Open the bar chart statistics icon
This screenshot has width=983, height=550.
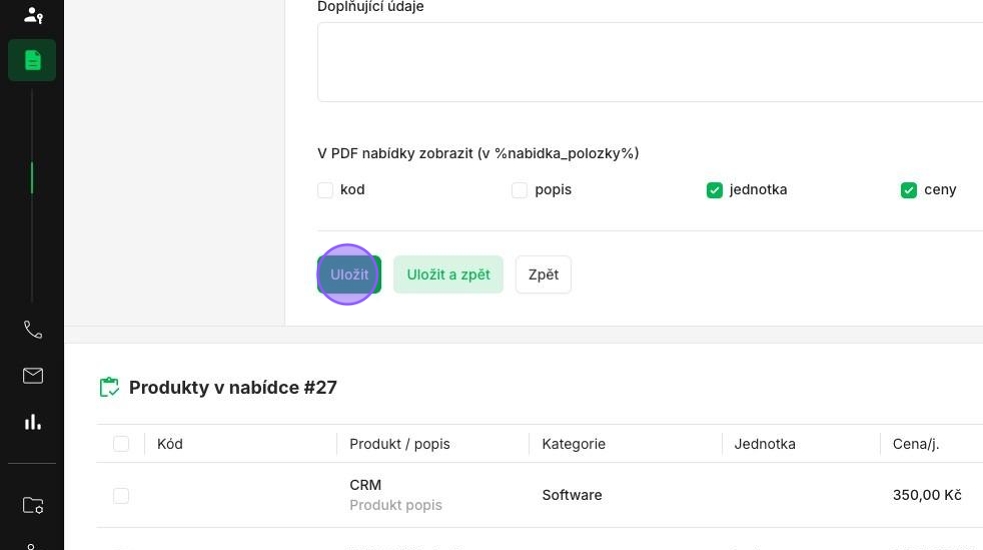[33, 422]
